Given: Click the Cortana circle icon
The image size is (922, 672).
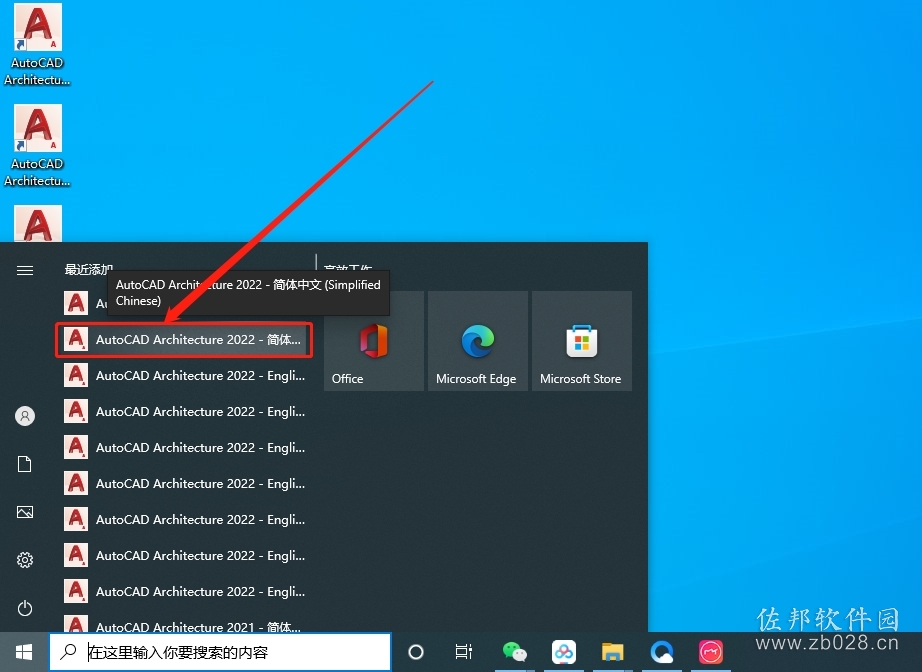Looking at the screenshot, I should click(416, 652).
